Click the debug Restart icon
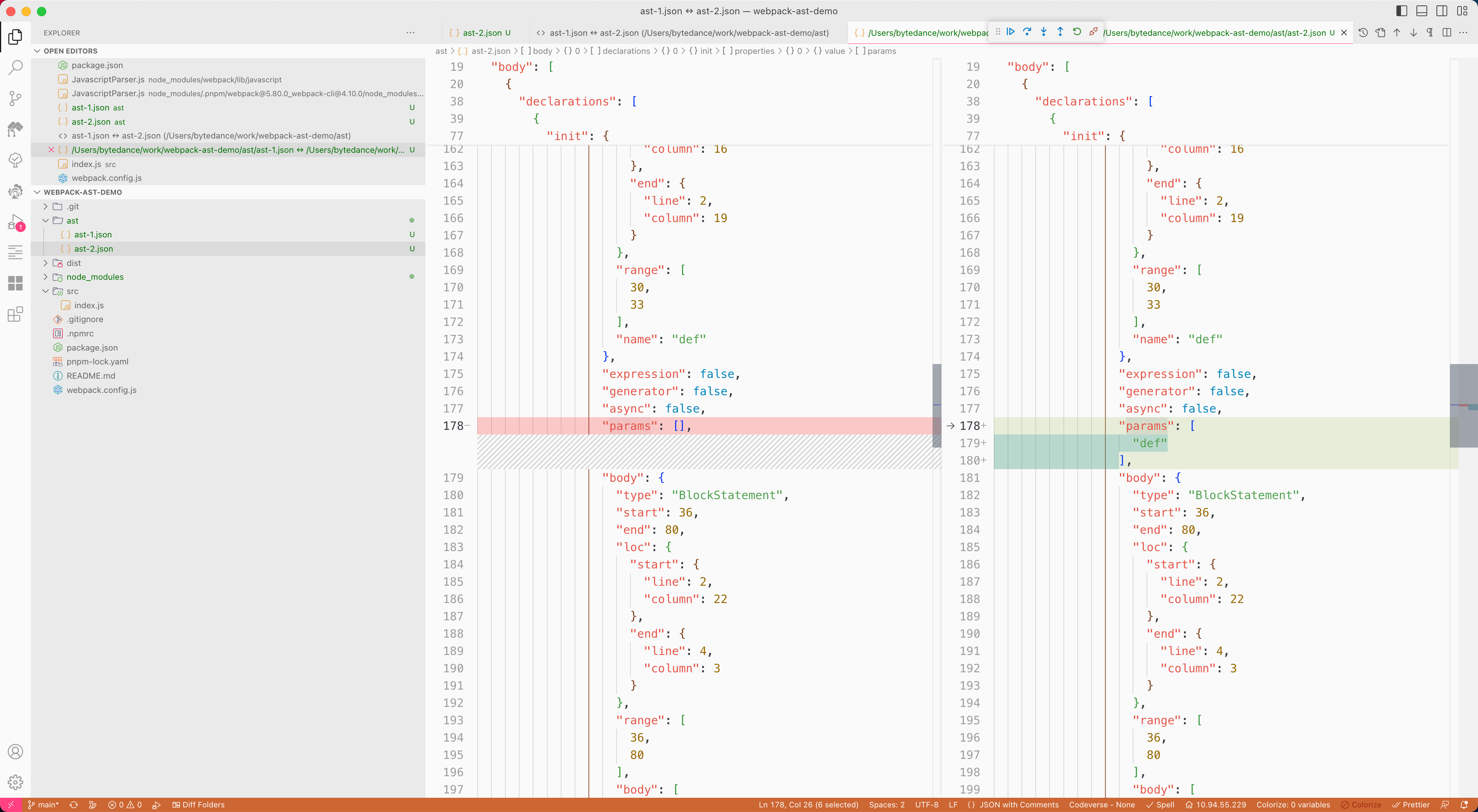The image size is (1478, 812). tap(1077, 32)
